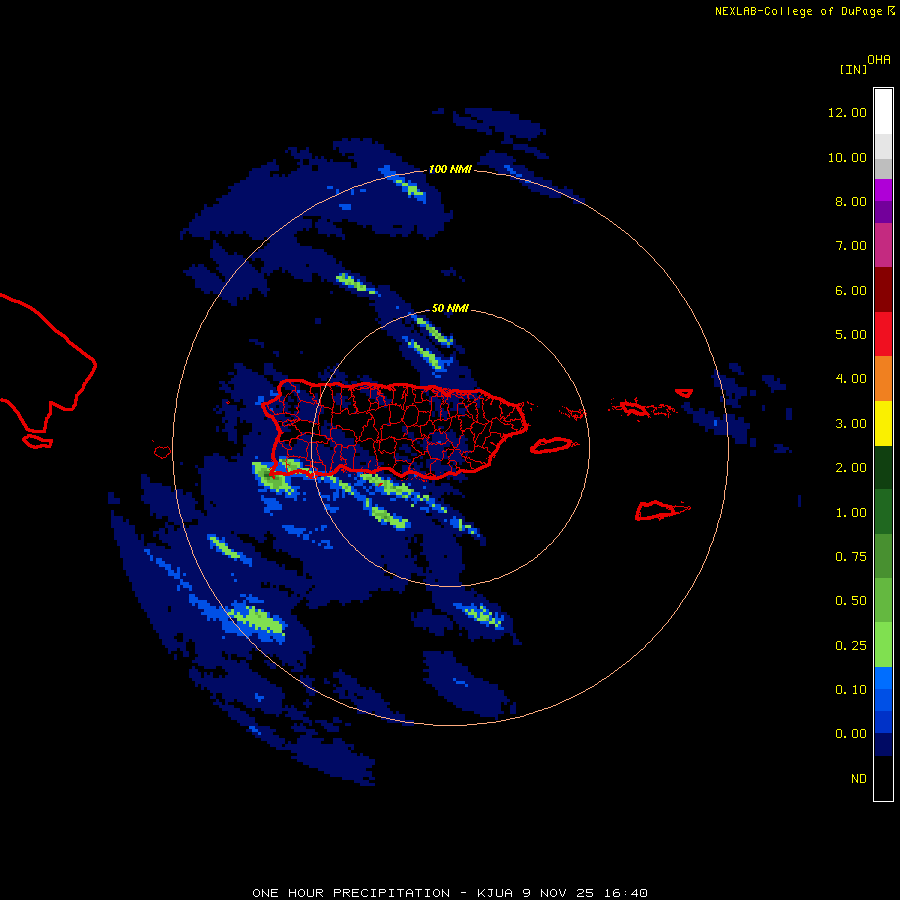Image resolution: width=900 pixels, height=900 pixels.
Task: Click the 5.00 legend value
Action: tap(851, 335)
